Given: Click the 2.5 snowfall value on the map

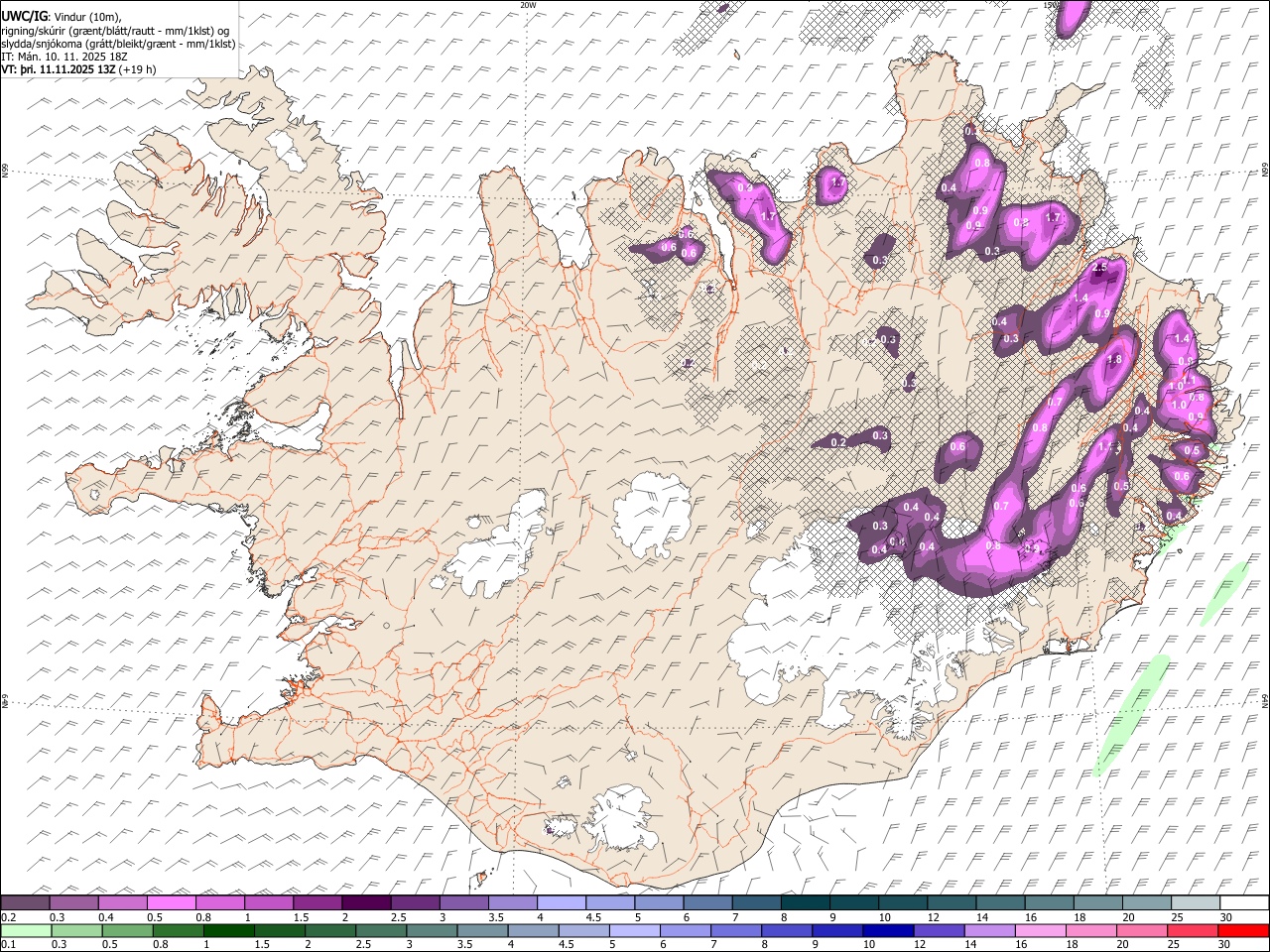Looking at the screenshot, I should point(1099,269).
